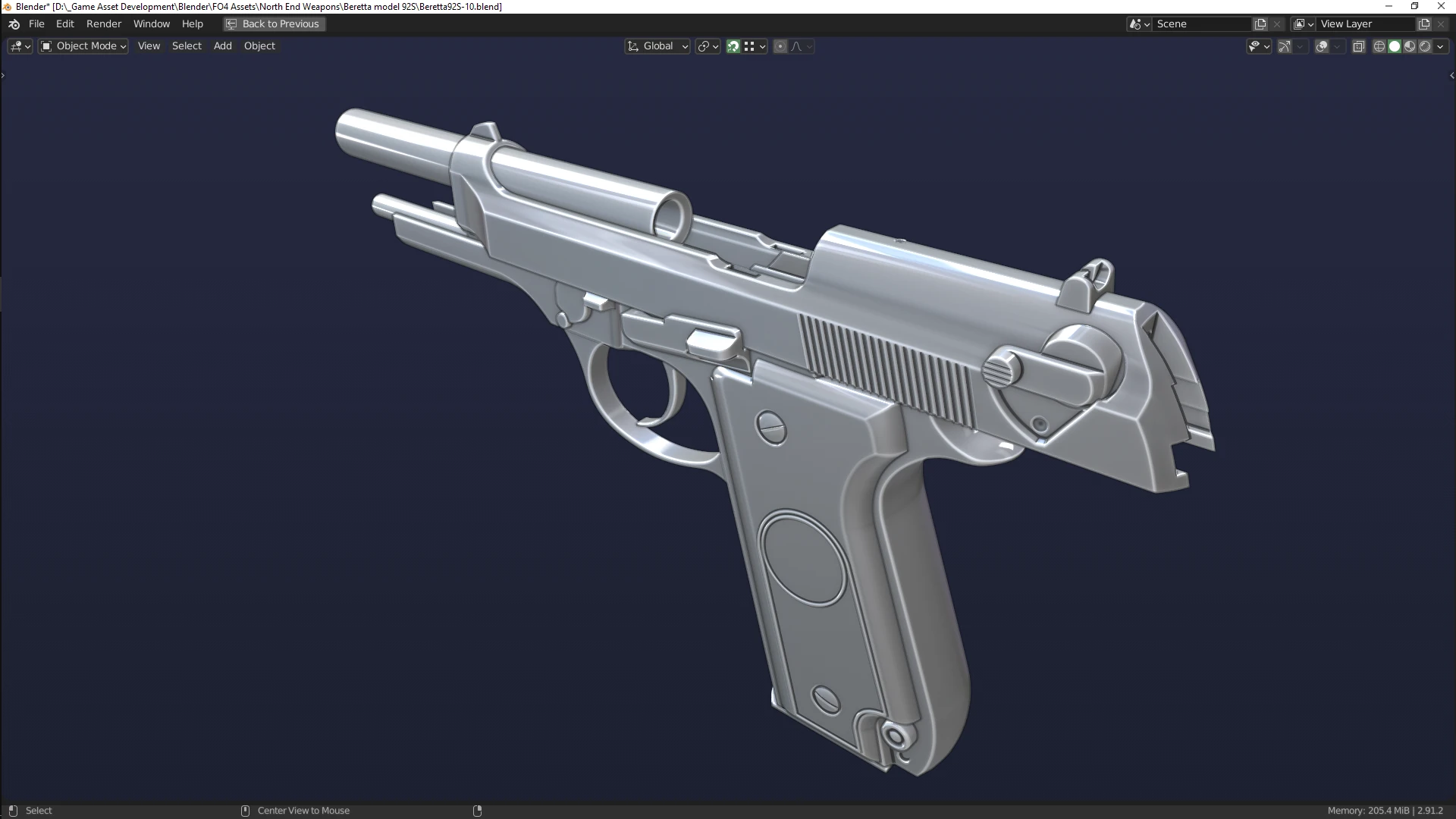
Task: Open the viewport View menu
Action: (x=149, y=46)
